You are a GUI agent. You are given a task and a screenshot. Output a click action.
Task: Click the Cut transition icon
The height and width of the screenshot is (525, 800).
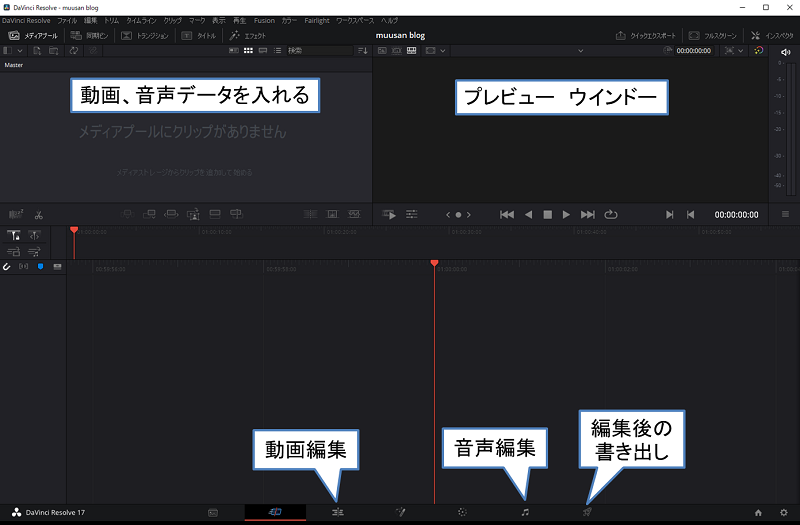click(310, 214)
